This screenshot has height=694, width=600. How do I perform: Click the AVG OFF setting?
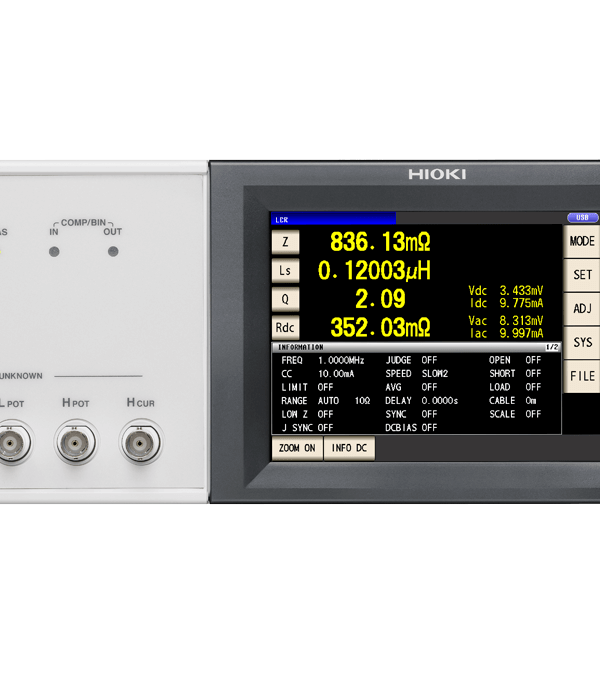point(411,387)
